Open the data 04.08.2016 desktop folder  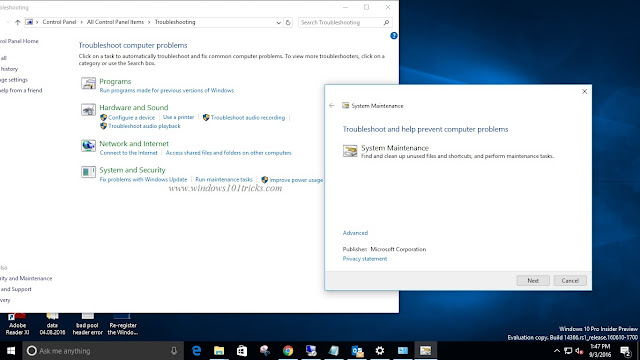point(52,324)
